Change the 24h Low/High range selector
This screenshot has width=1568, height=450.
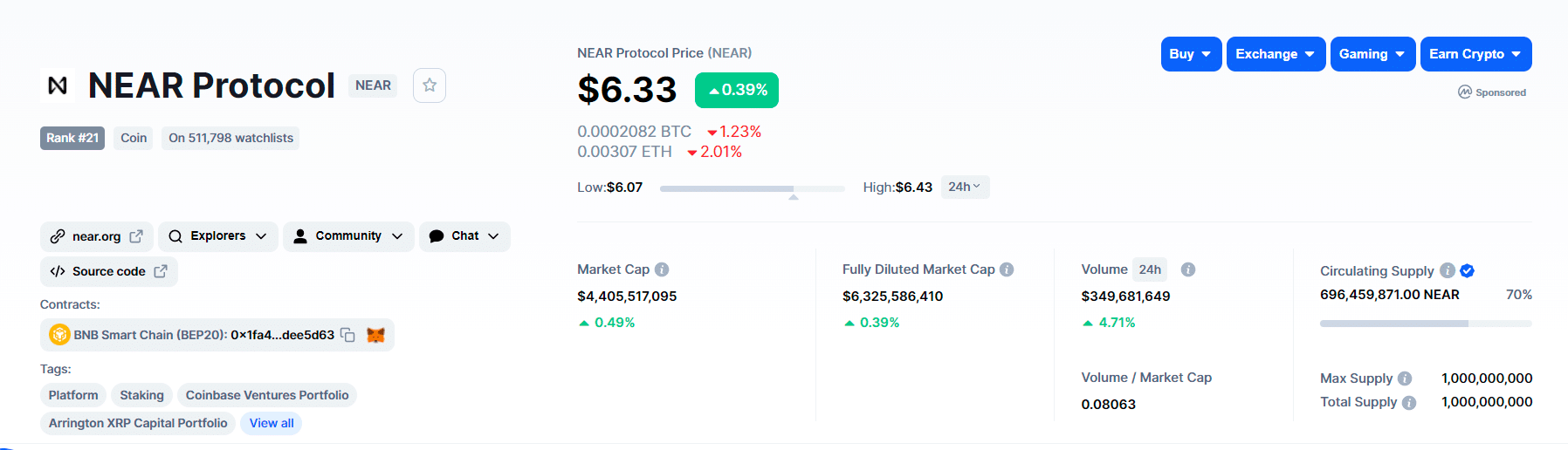pos(965,187)
